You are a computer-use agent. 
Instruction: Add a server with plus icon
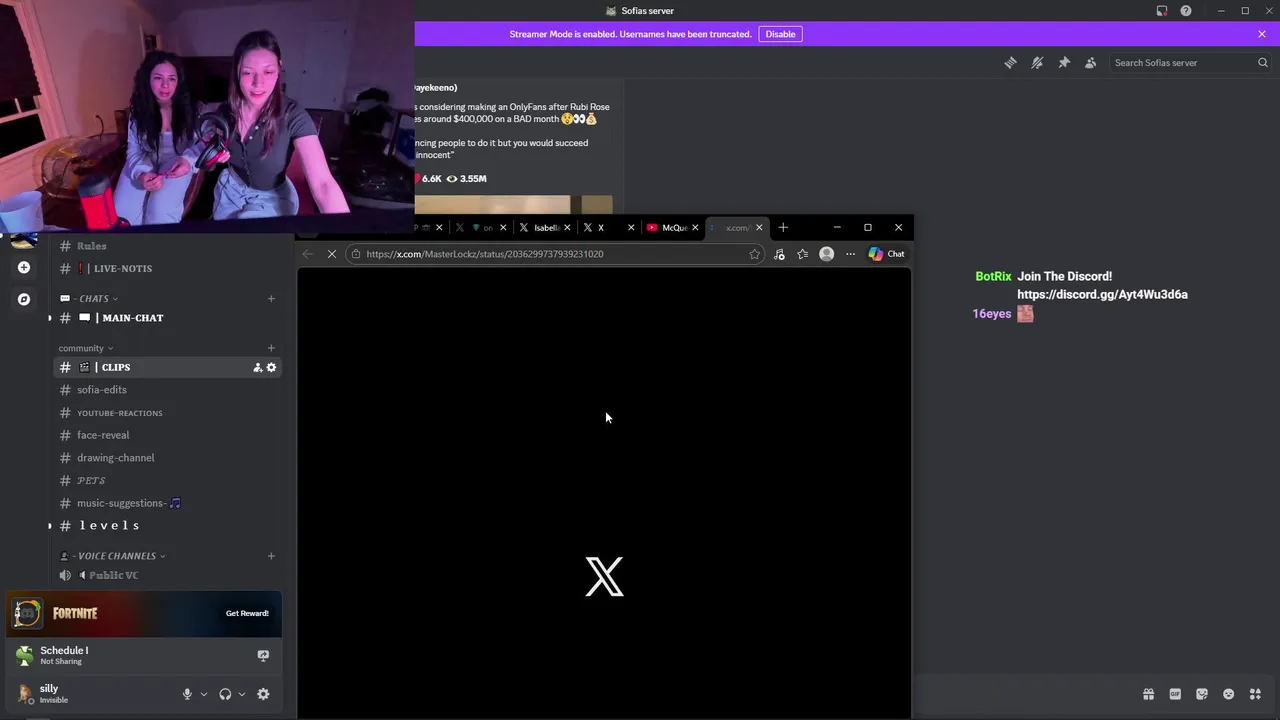(24, 267)
